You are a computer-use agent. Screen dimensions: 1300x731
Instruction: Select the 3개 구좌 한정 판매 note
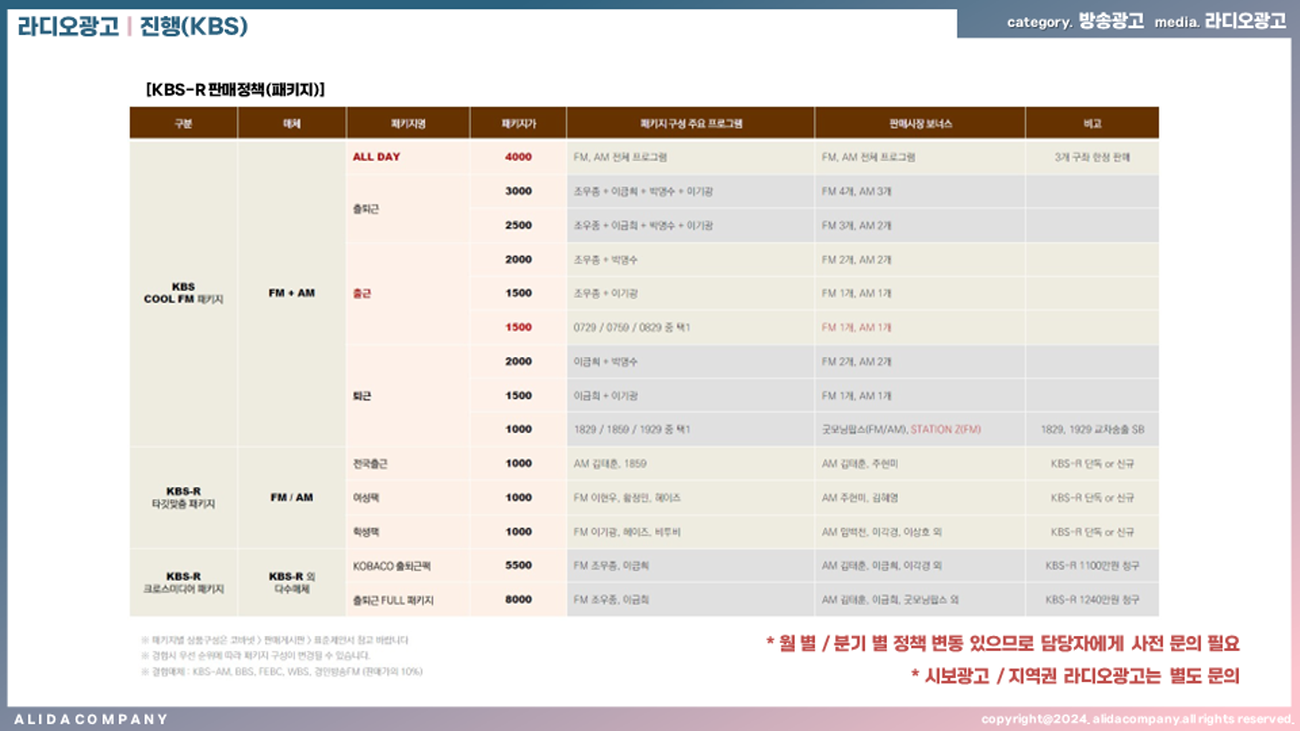[x=1092, y=157]
